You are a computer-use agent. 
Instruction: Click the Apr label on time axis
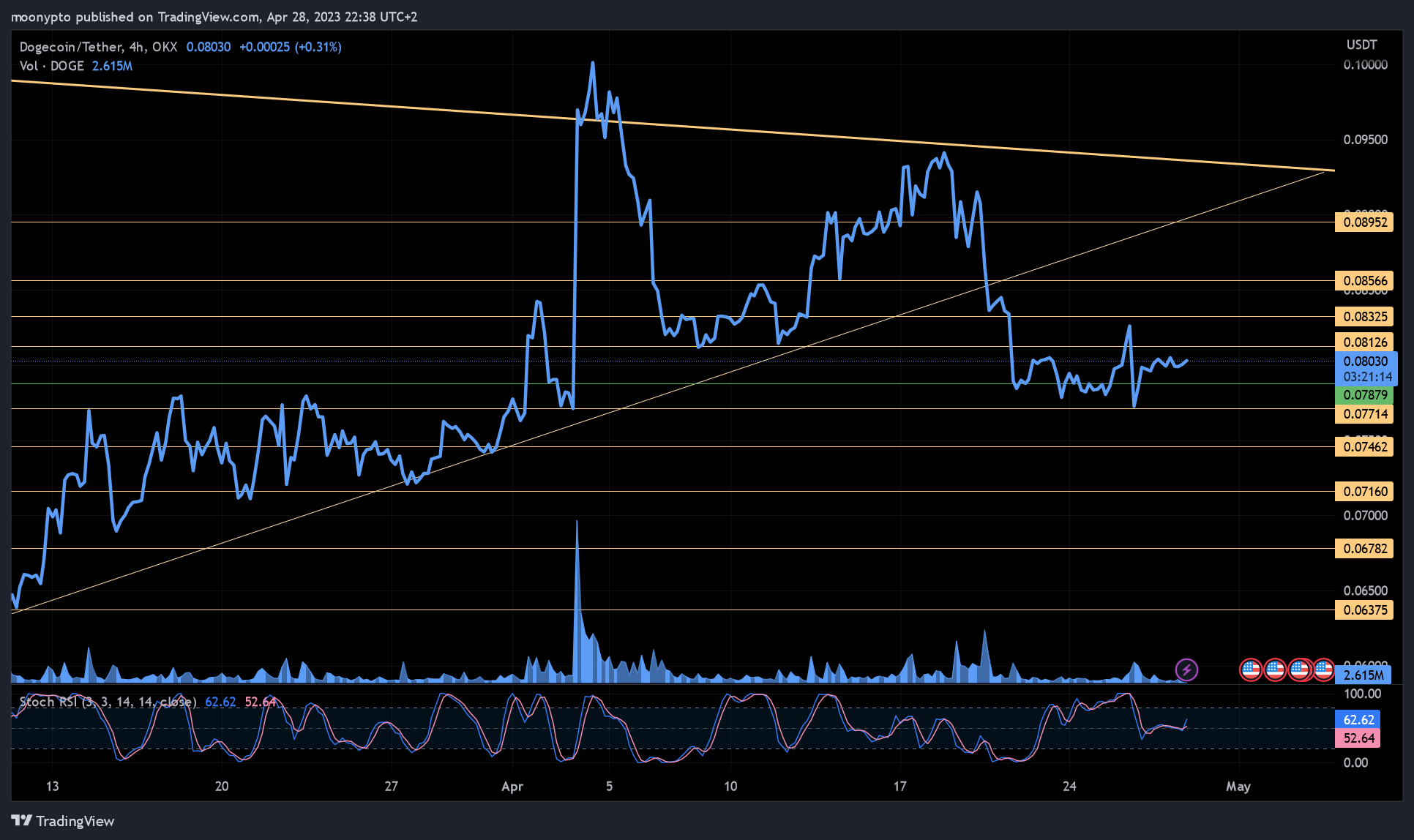click(512, 787)
